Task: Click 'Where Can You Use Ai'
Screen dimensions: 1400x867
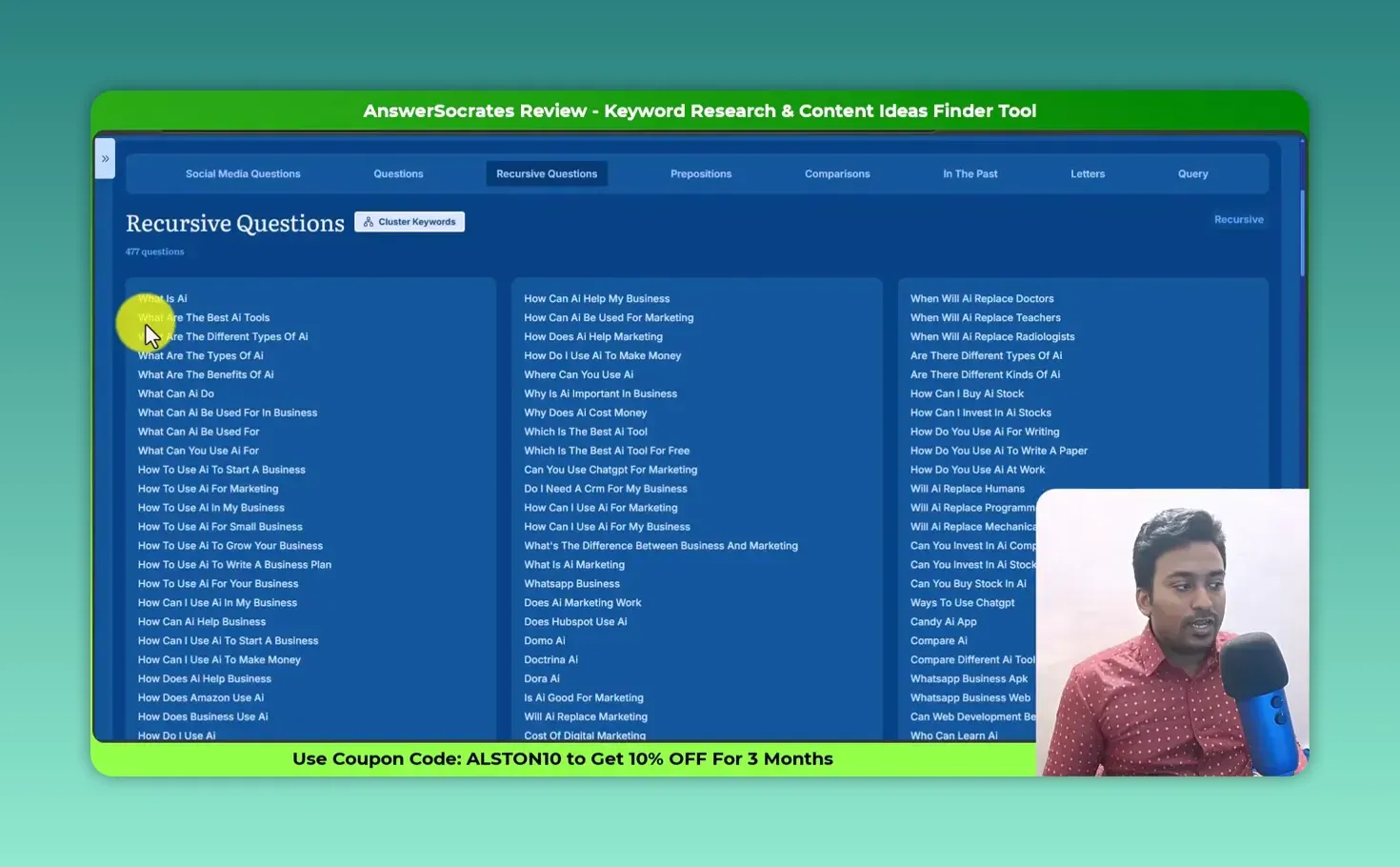Action: point(579,375)
